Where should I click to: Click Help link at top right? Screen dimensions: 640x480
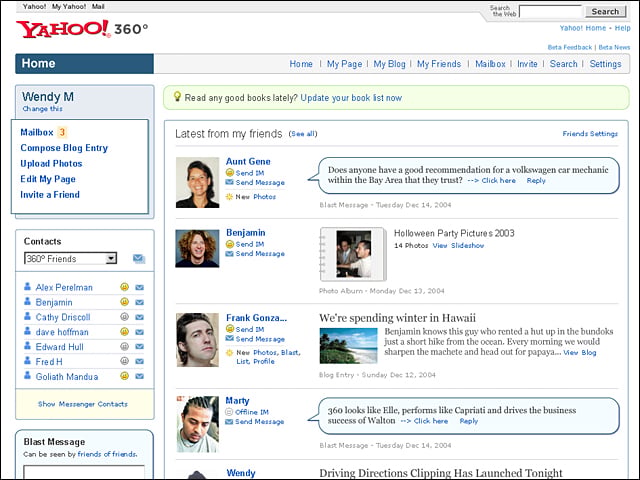[622, 28]
